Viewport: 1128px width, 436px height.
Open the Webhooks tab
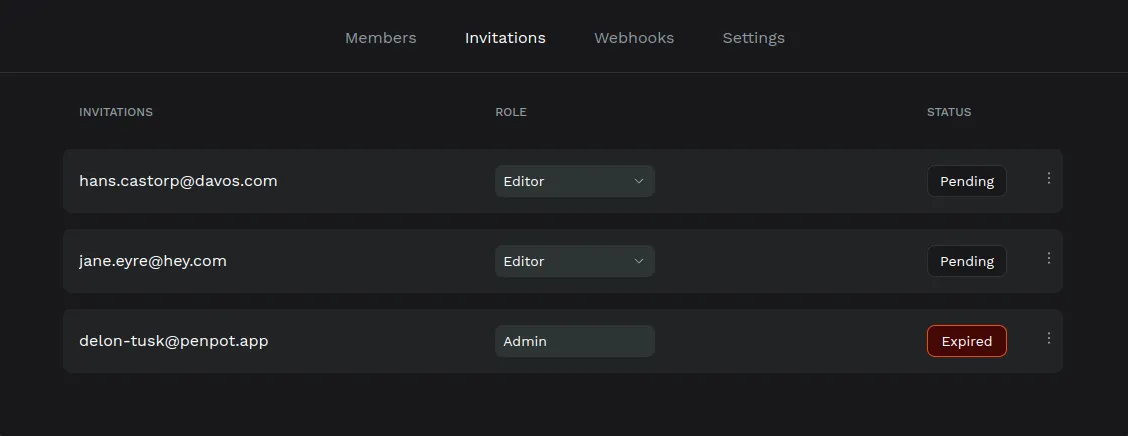pyautogui.click(x=634, y=38)
